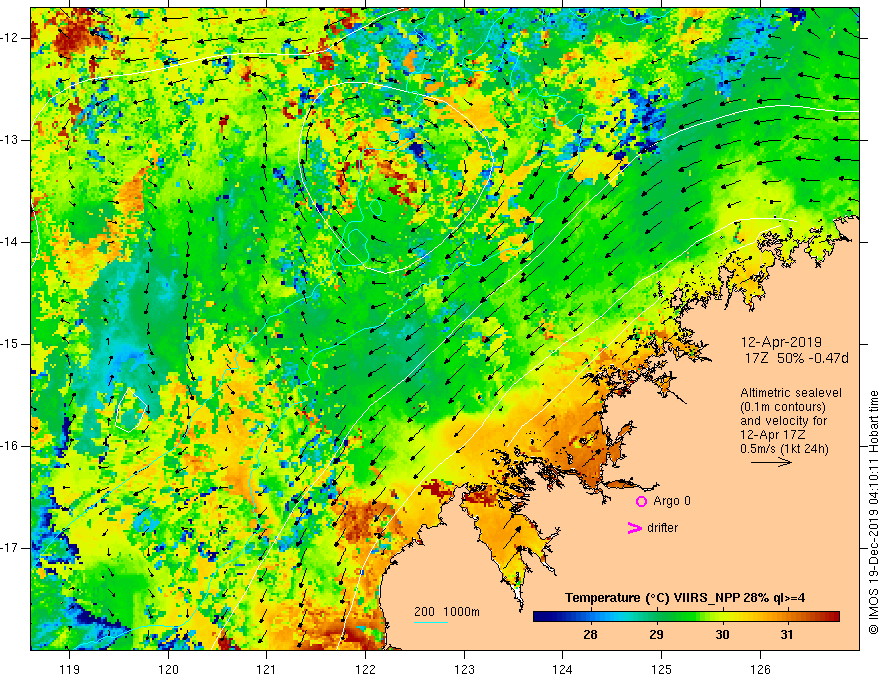880x680 pixels.
Task: Click the longitude axis label 122
Action: coord(365,669)
